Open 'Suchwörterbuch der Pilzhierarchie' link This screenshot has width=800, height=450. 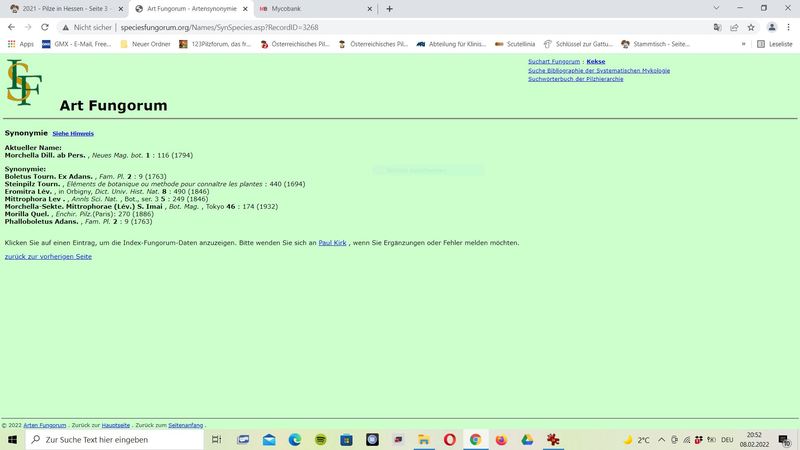(x=576, y=79)
